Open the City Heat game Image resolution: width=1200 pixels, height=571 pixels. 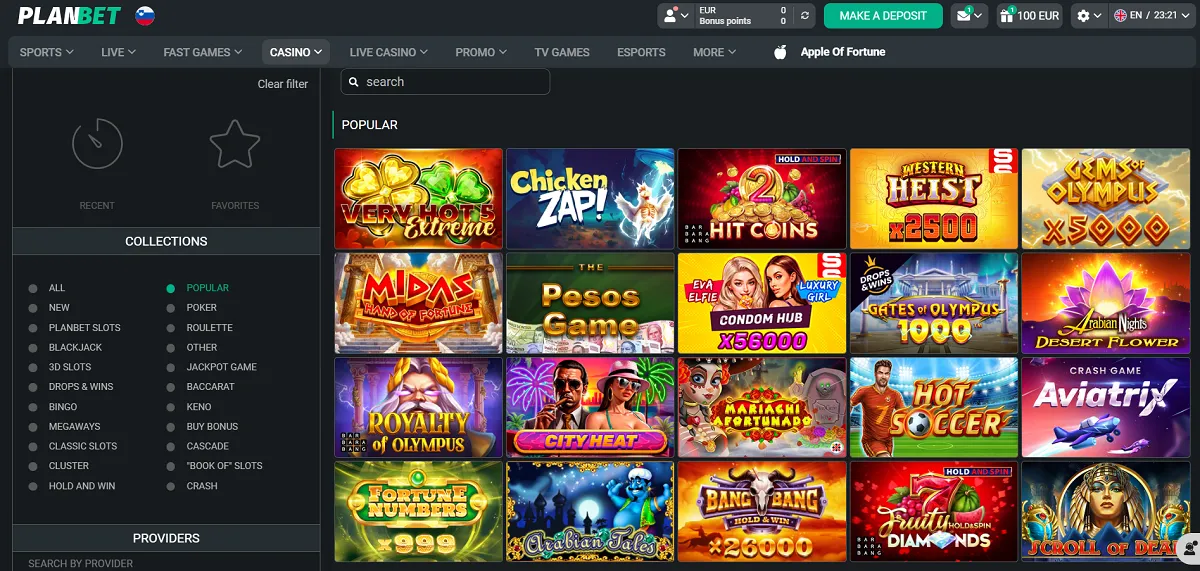590,407
